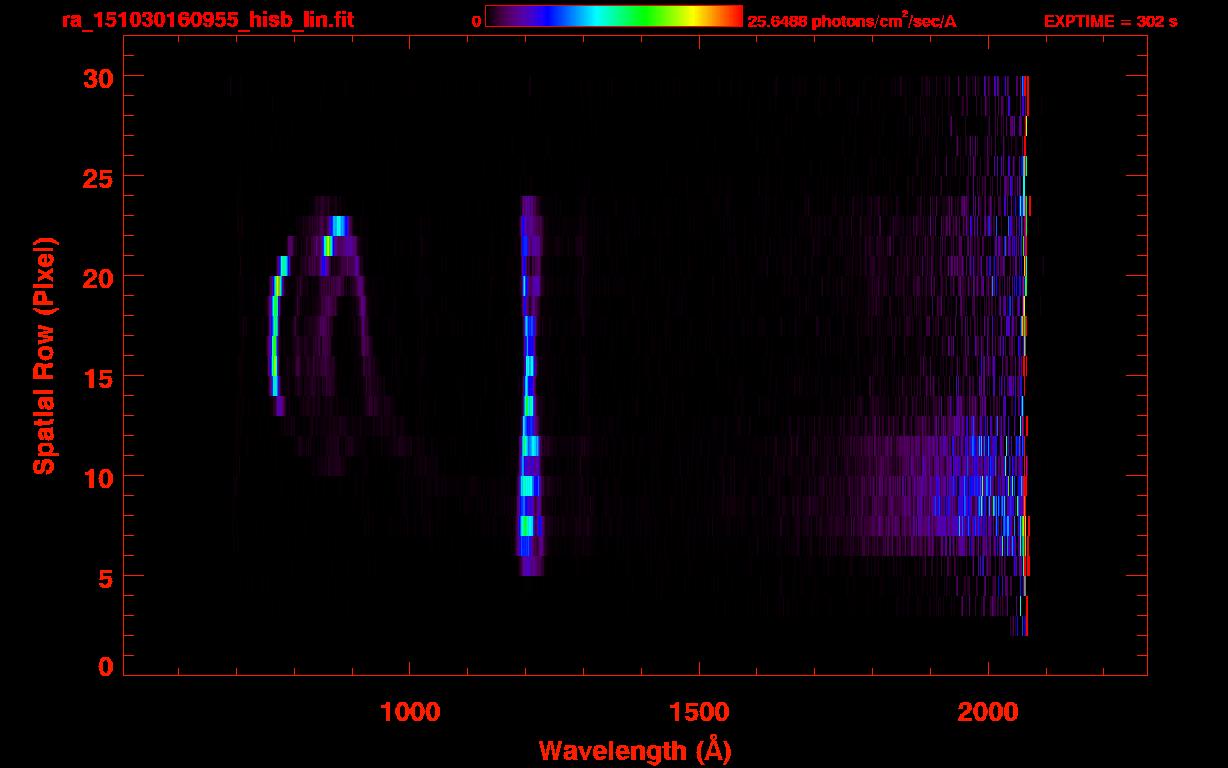The height and width of the screenshot is (768, 1228).
Task: Click the 0 spatial row tick label
Action: pyautogui.click(x=105, y=667)
